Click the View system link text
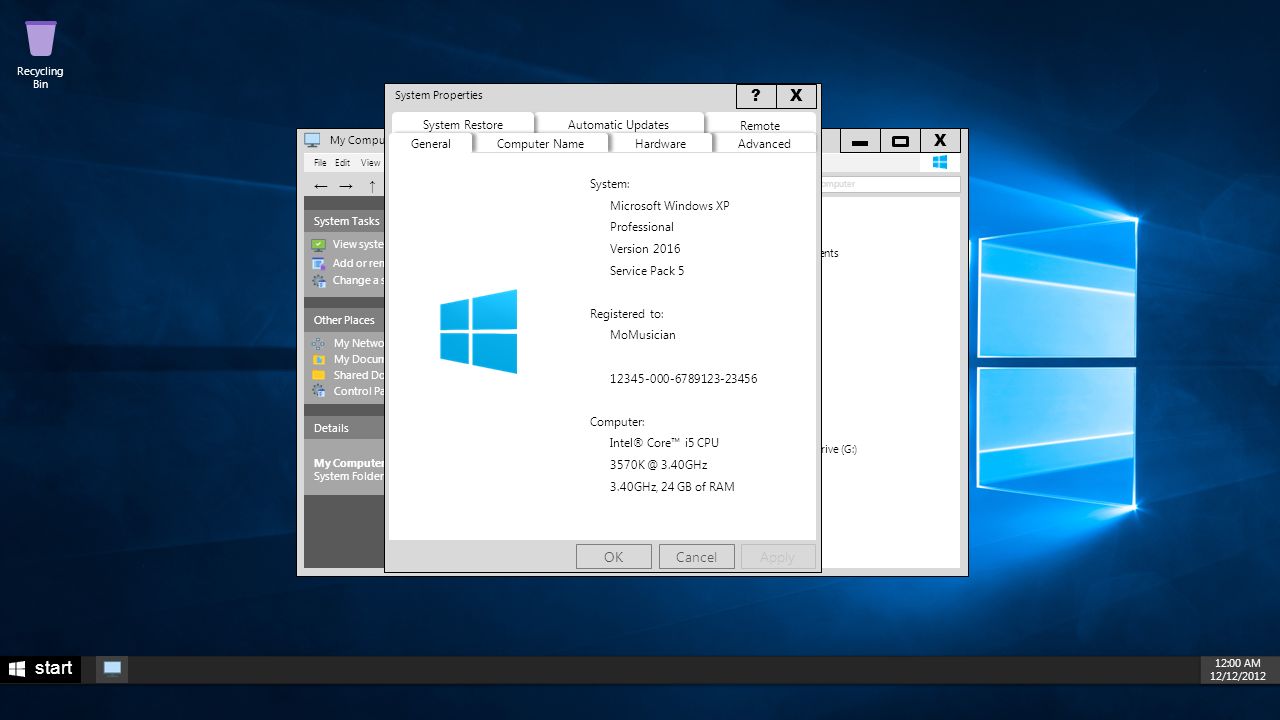This screenshot has height=720, width=1280. tap(358, 244)
